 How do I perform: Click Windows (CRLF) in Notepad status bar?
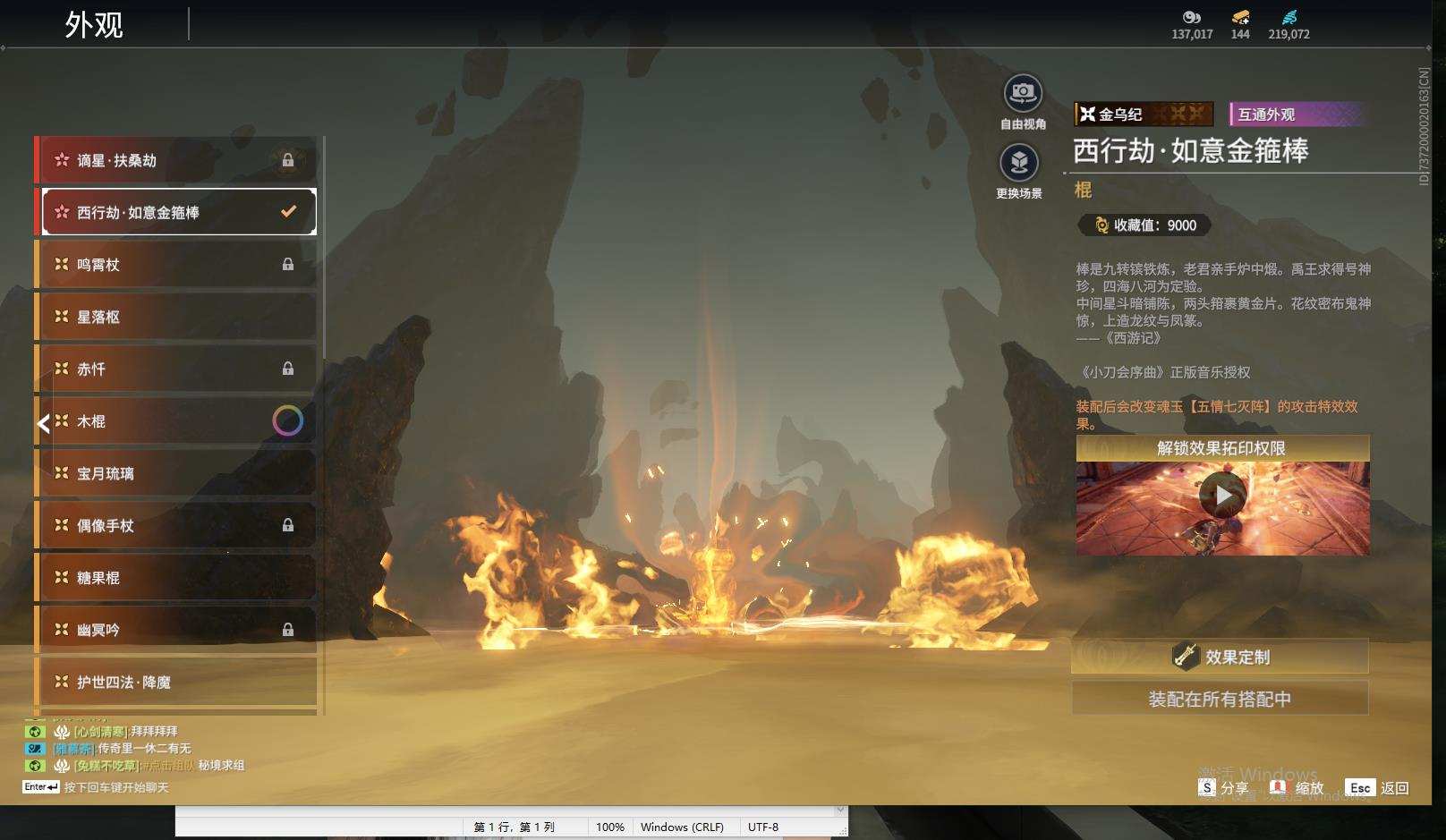682,827
